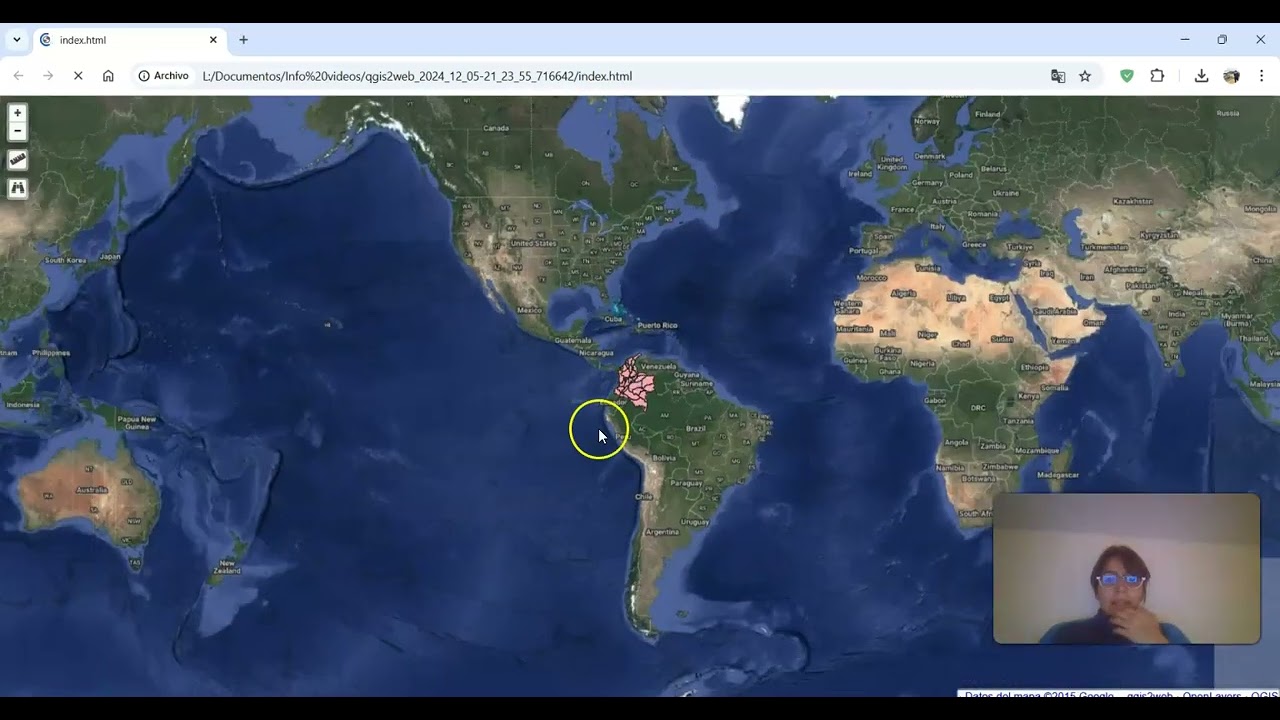Close the index.html tab
This screenshot has height=720, width=1280.
pos(213,40)
